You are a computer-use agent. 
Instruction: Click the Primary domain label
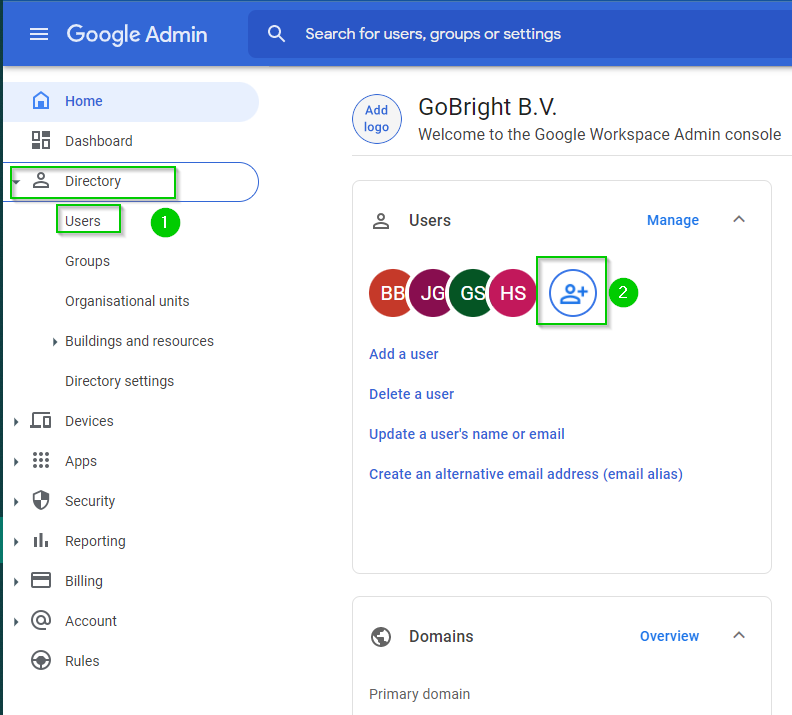pos(419,694)
